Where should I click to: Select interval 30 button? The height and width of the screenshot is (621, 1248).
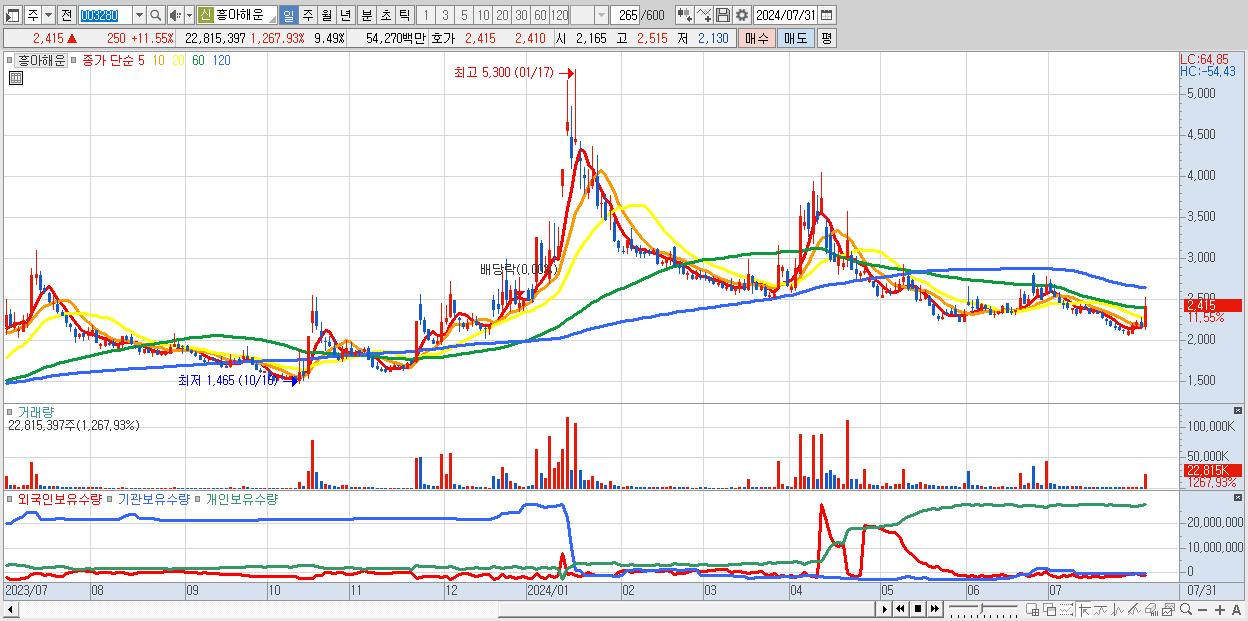[x=521, y=15]
